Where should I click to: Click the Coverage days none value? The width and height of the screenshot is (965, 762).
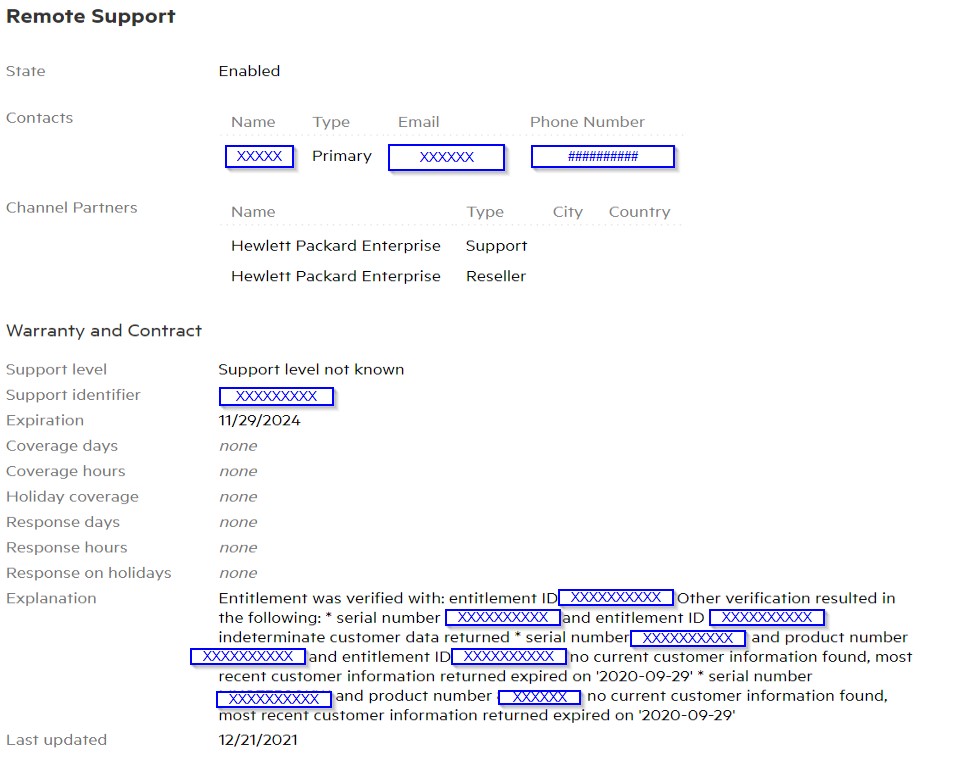[238, 446]
